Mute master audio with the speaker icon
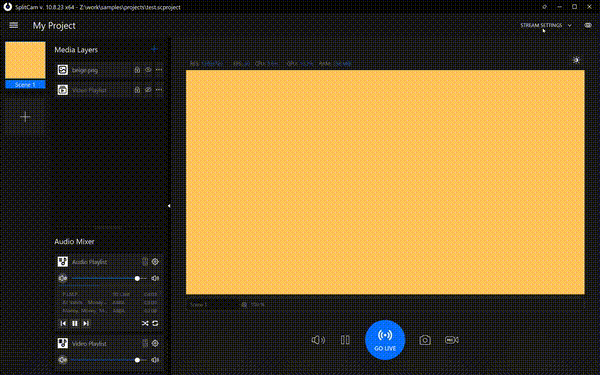This screenshot has height=375, width=600. 318,340
